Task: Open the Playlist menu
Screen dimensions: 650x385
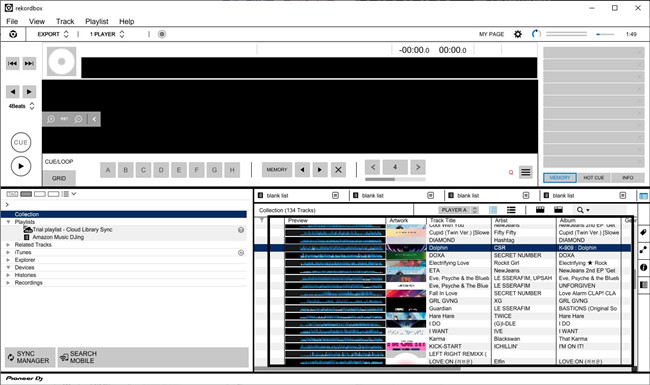Action: tap(97, 21)
